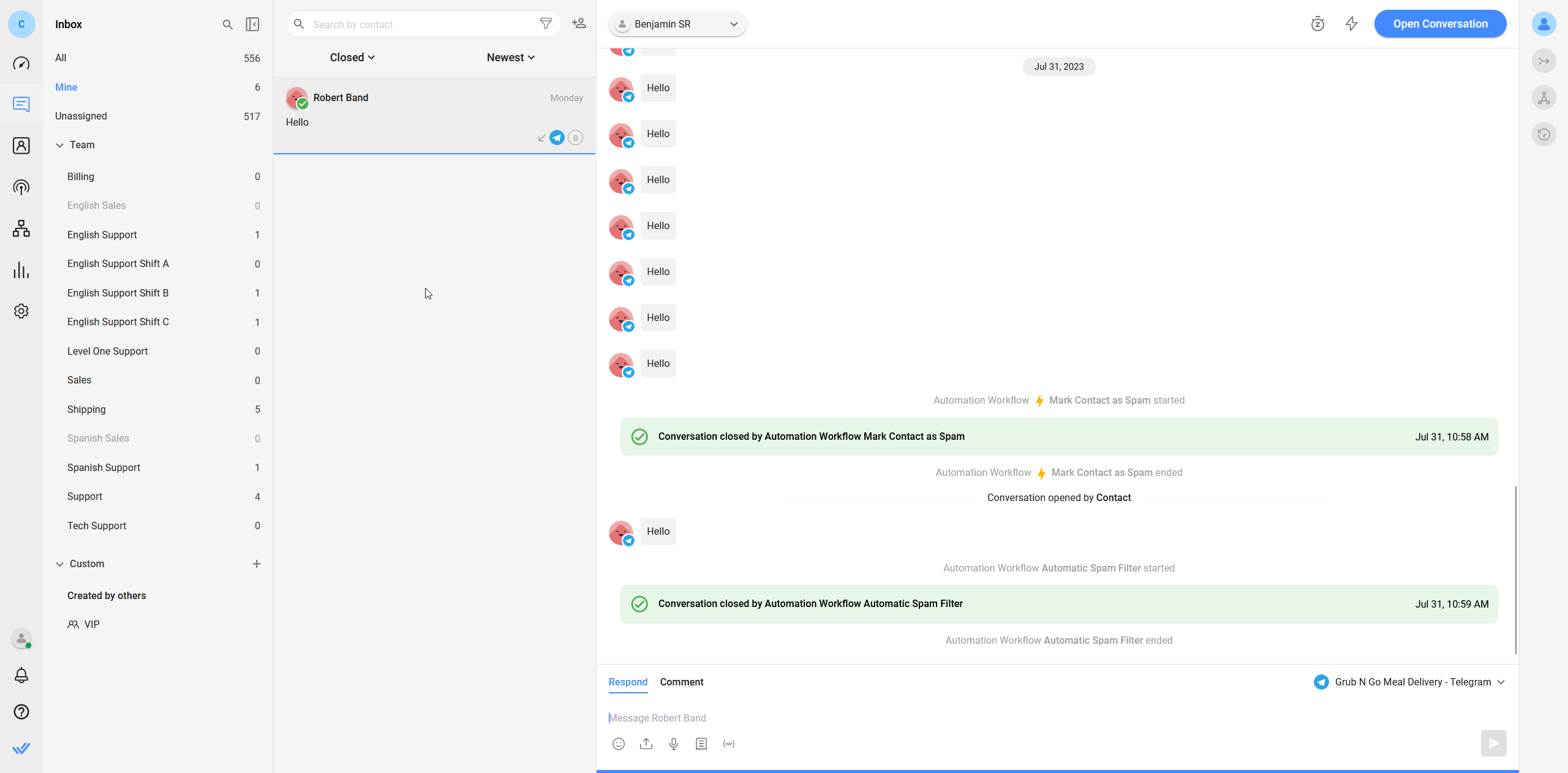Click the lightning bolt actions icon
1568x773 pixels.
coord(1350,23)
